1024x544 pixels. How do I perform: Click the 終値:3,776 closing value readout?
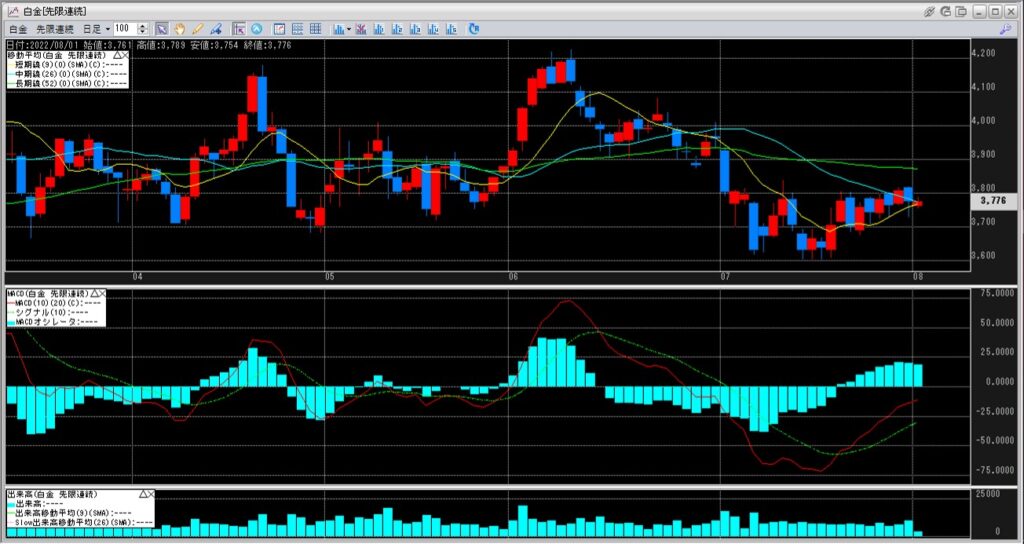(x=267, y=45)
